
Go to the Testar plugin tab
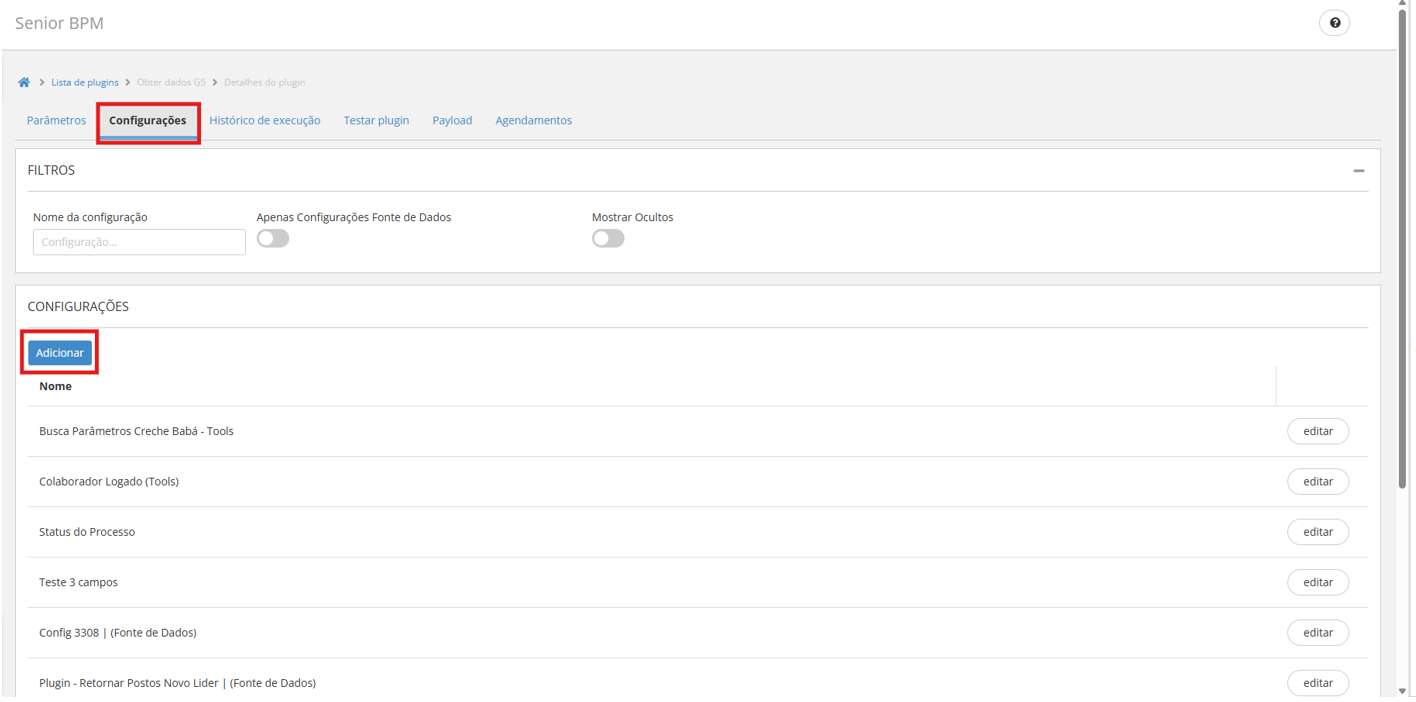(376, 120)
